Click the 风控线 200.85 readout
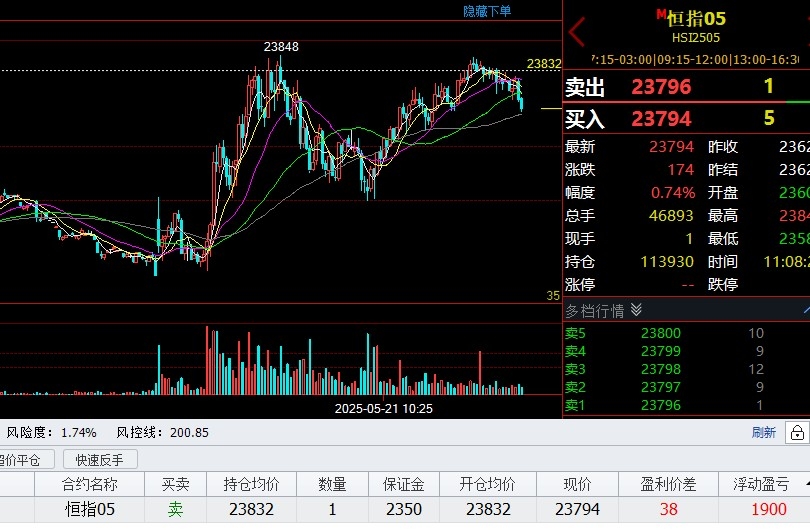This screenshot has width=810, height=530. [162, 432]
